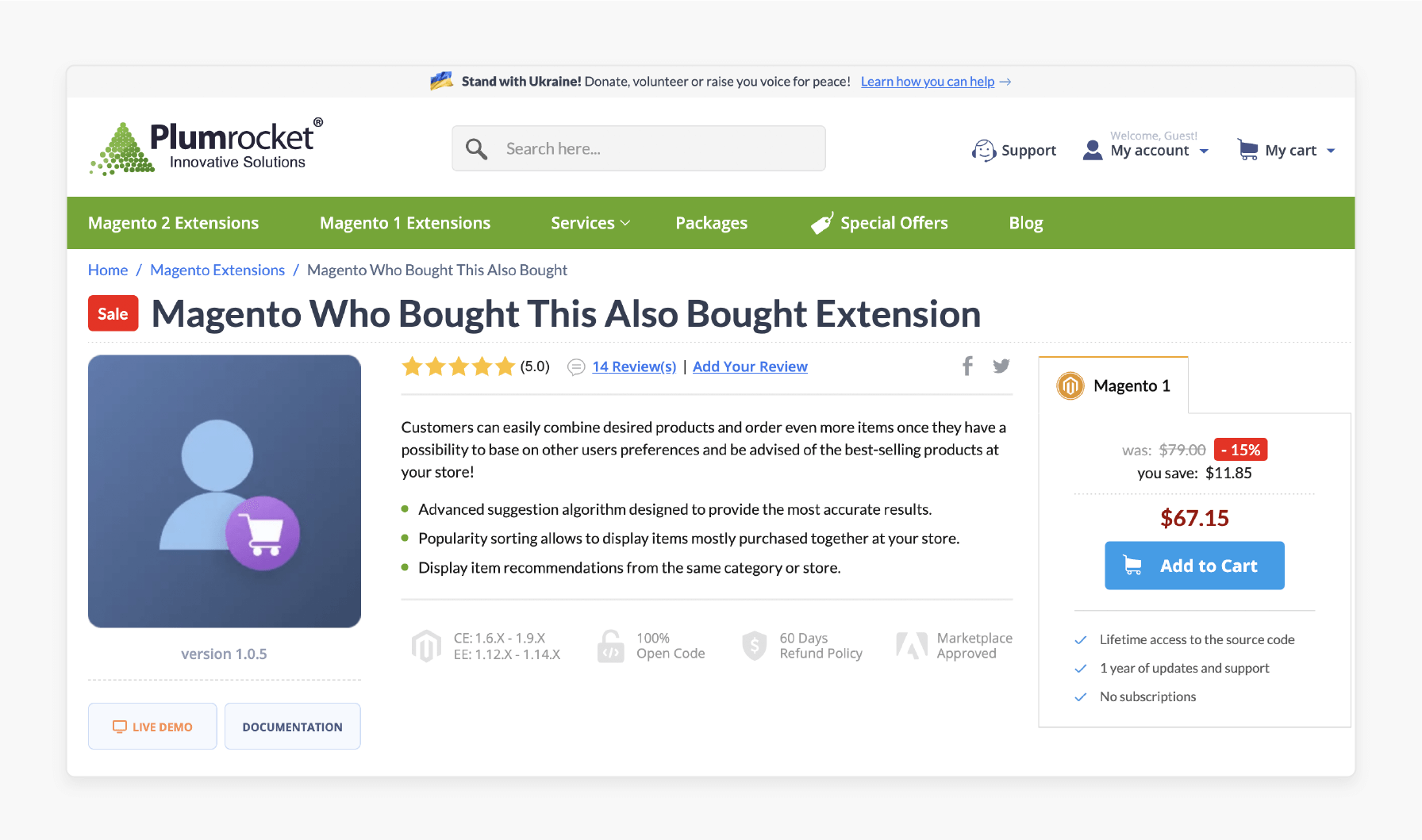Click the cart icon inside Add to Cart
Viewport: 1422px width, 840px height.
pyautogui.click(x=1132, y=566)
